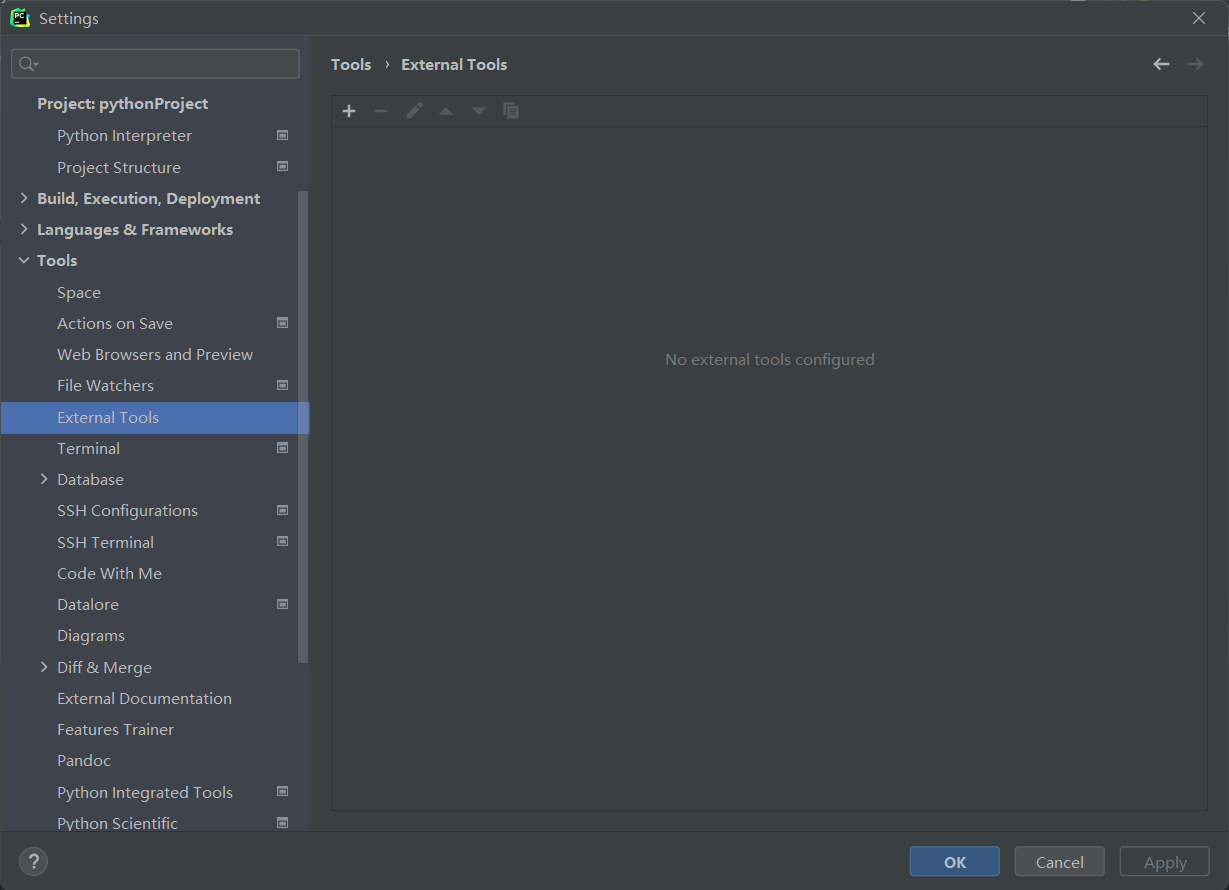The height and width of the screenshot is (890, 1229).
Task: Open help with the question mark button
Action: click(33, 861)
